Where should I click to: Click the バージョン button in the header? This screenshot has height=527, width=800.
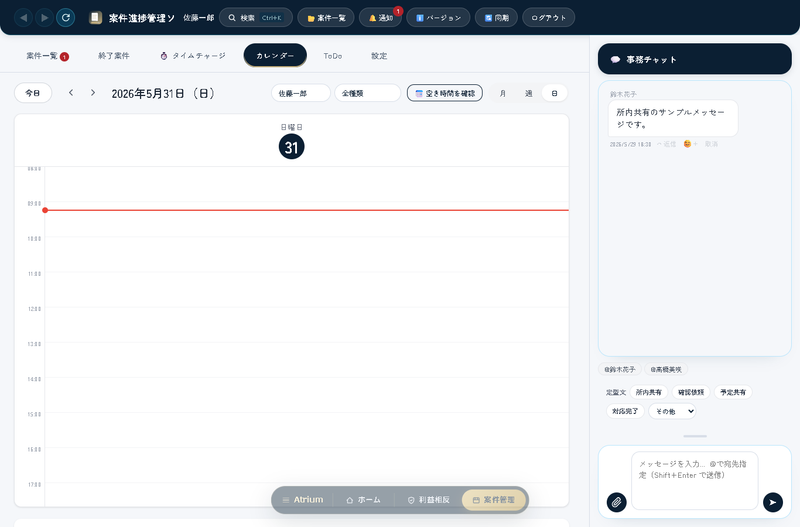[438, 18]
